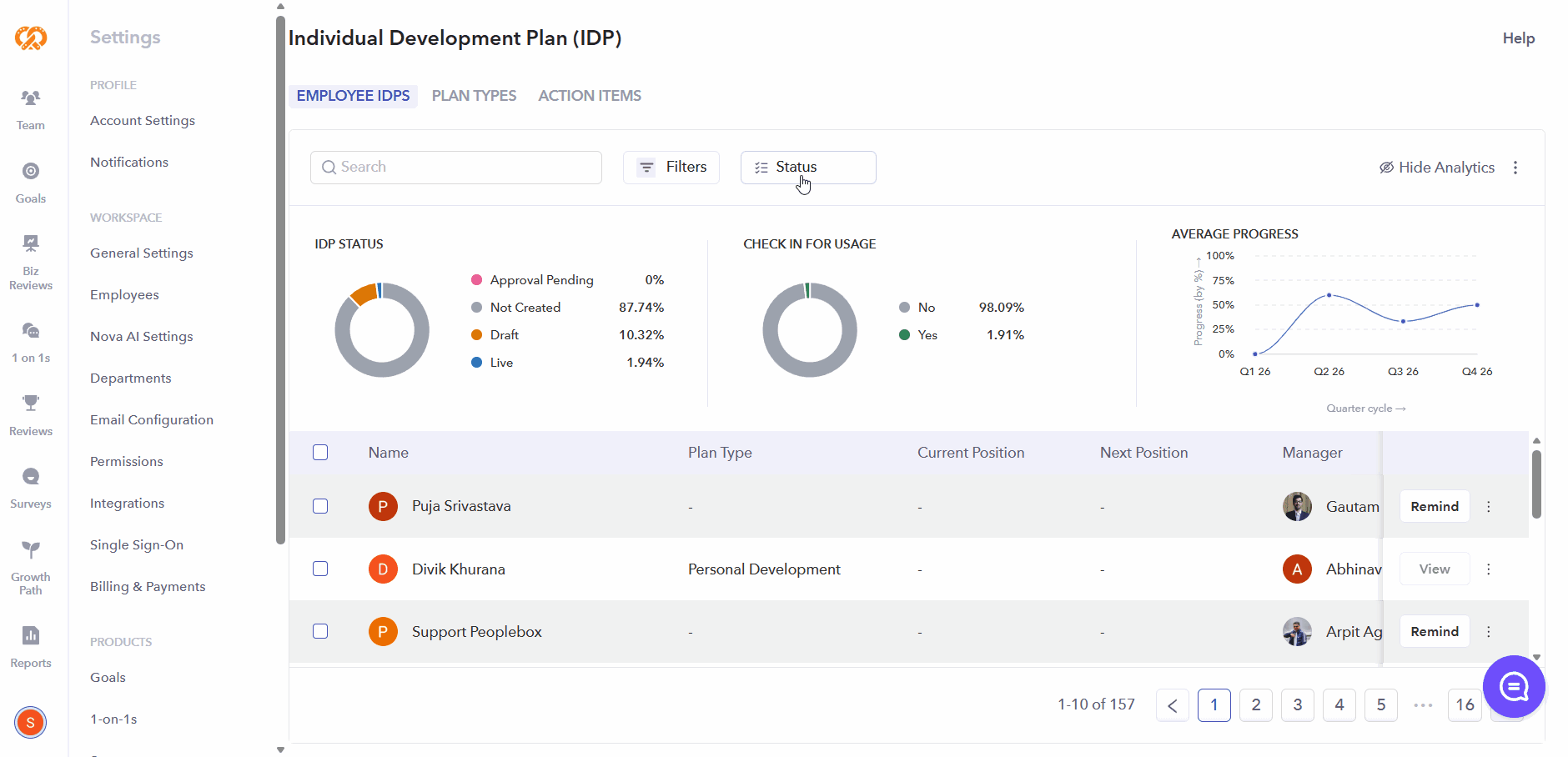Open row menu for Support Peoplebox
The width and height of the screenshot is (1568, 757).
point(1489,632)
